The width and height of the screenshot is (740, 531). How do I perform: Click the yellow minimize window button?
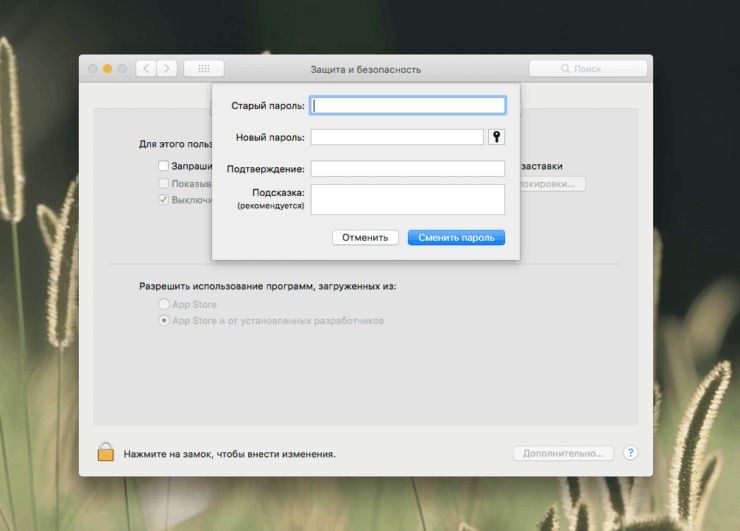[x=108, y=69]
